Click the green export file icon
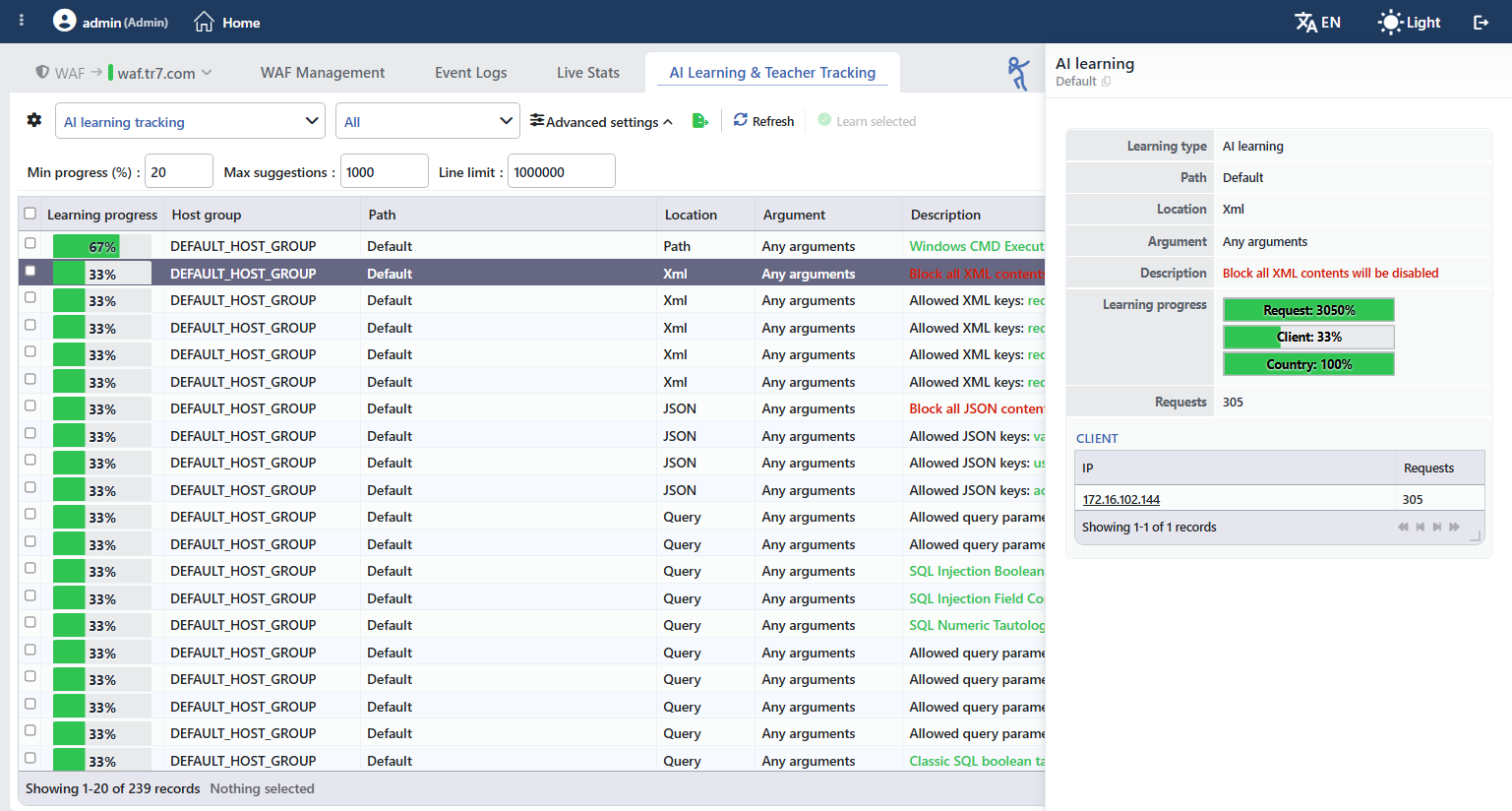Image resolution: width=1512 pixels, height=811 pixels. coord(699,120)
